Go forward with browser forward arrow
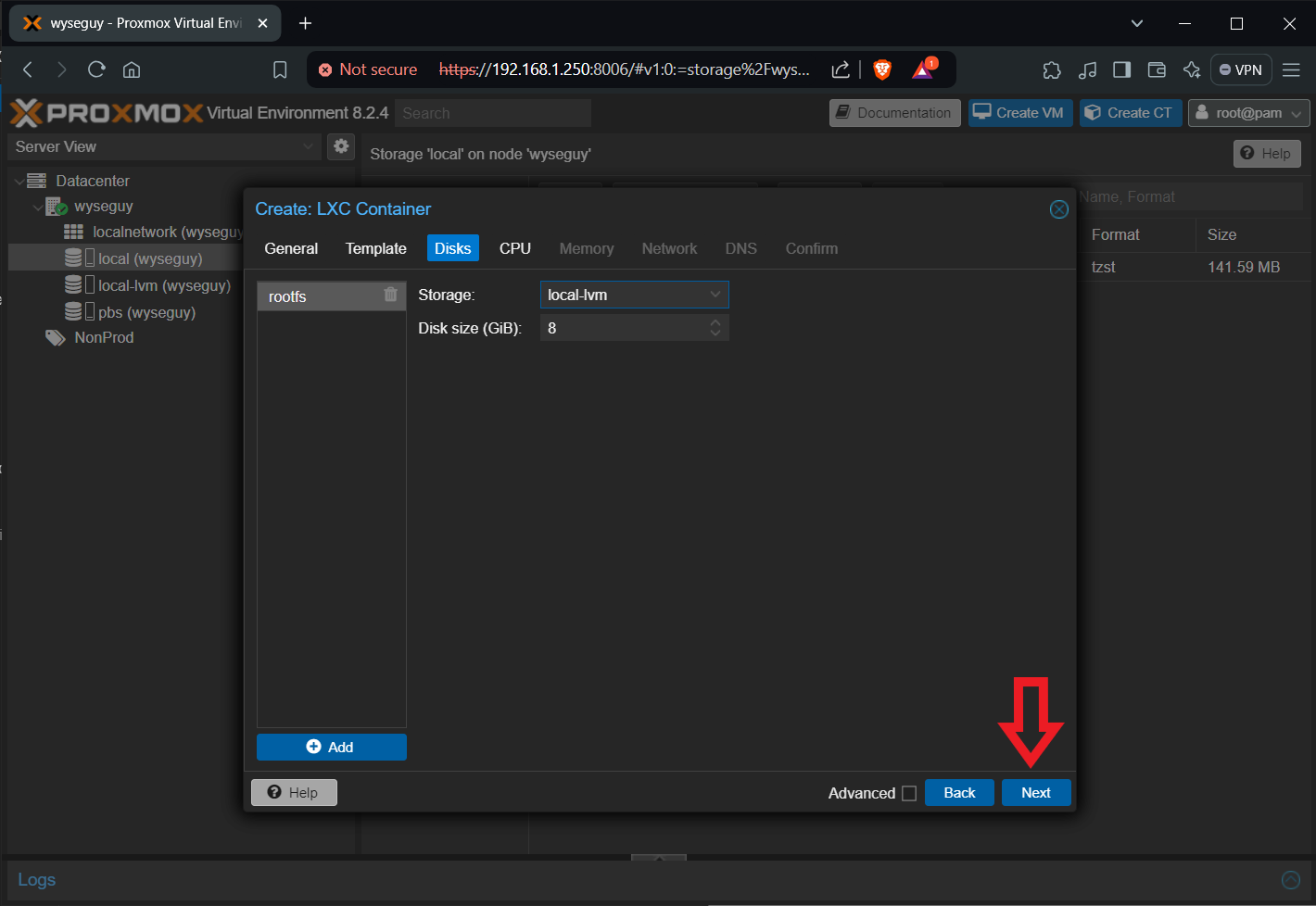The width and height of the screenshot is (1316, 906). [x=61, y=69]
